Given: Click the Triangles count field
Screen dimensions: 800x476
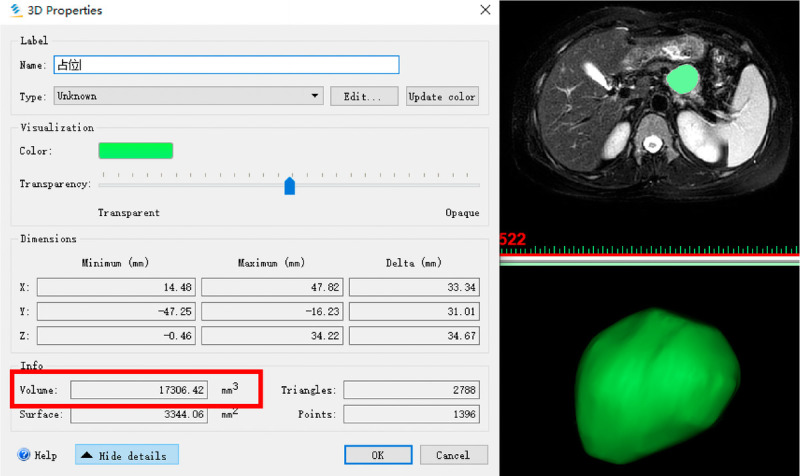Looking at the screenshot, I should point(411,389).
